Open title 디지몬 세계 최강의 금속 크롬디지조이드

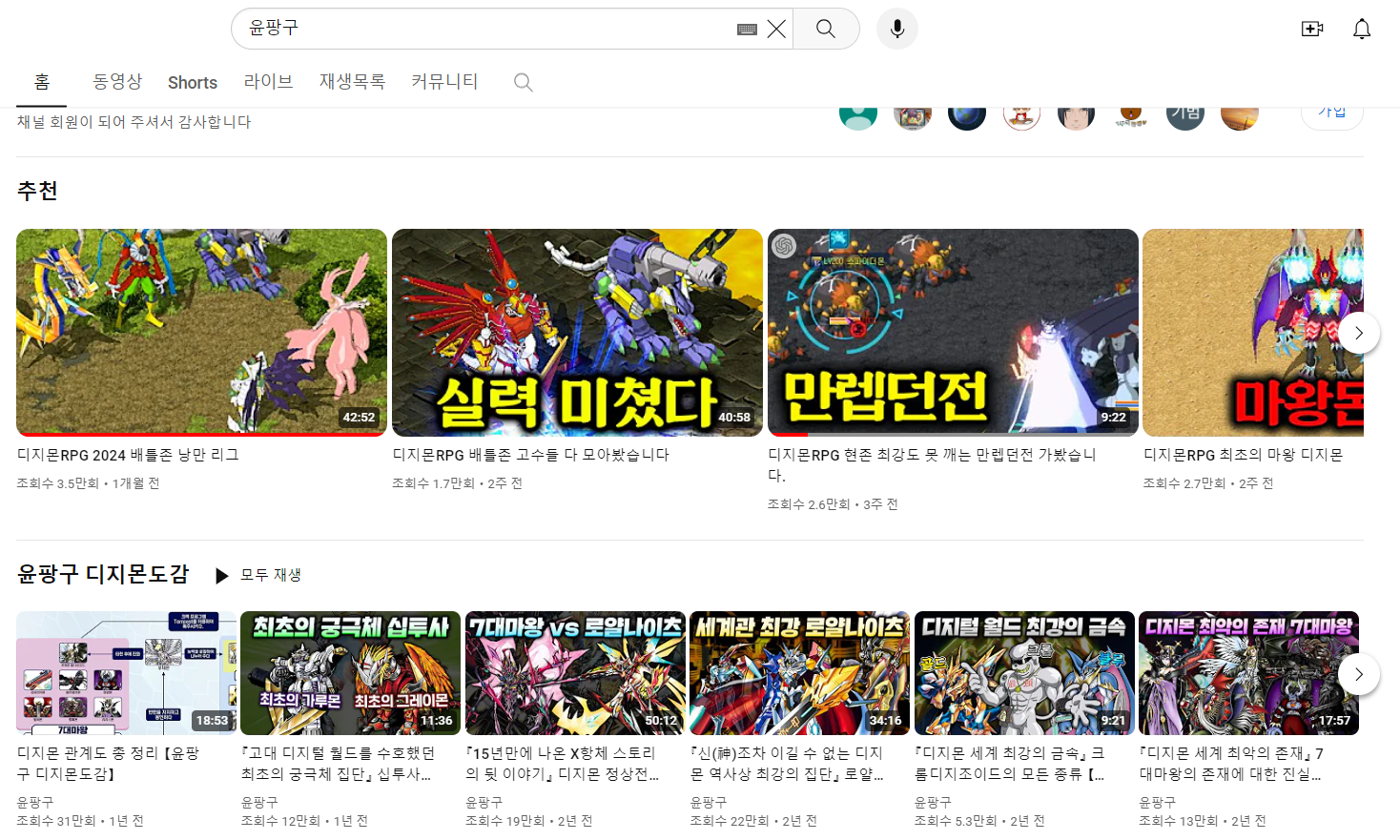(x=1010, y=764)
